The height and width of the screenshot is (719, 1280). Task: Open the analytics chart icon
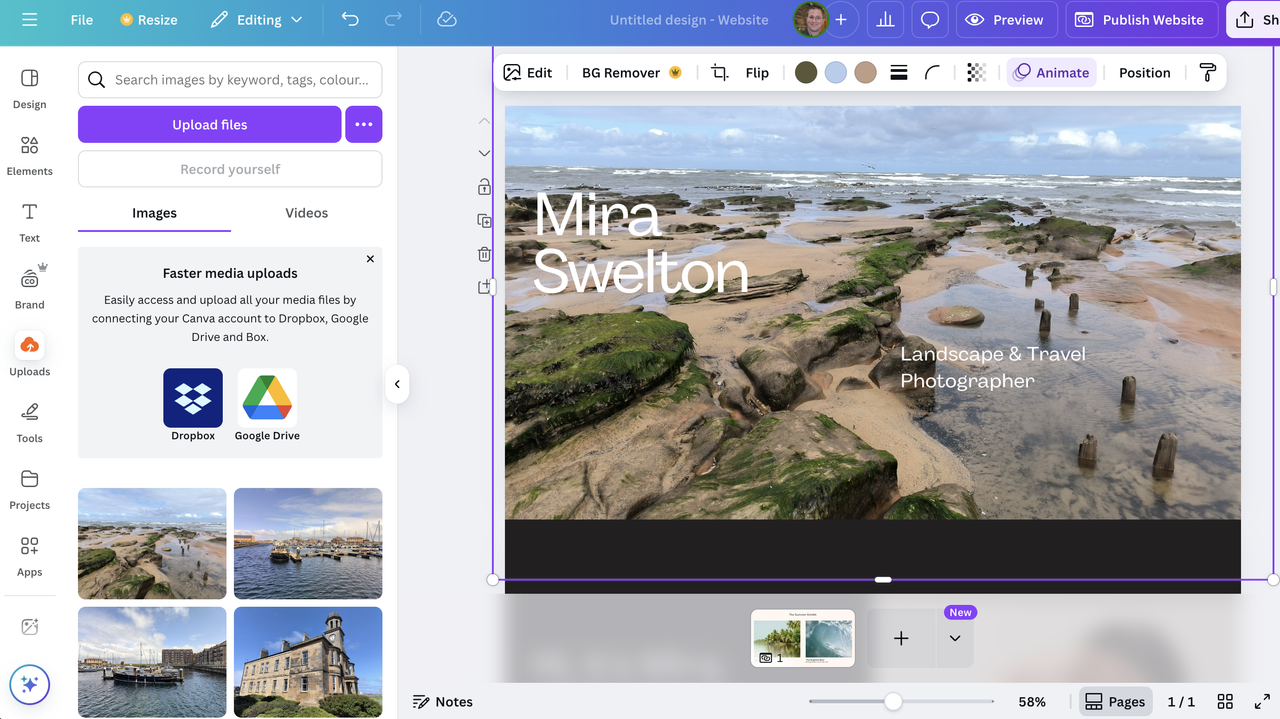click(885, 20)
